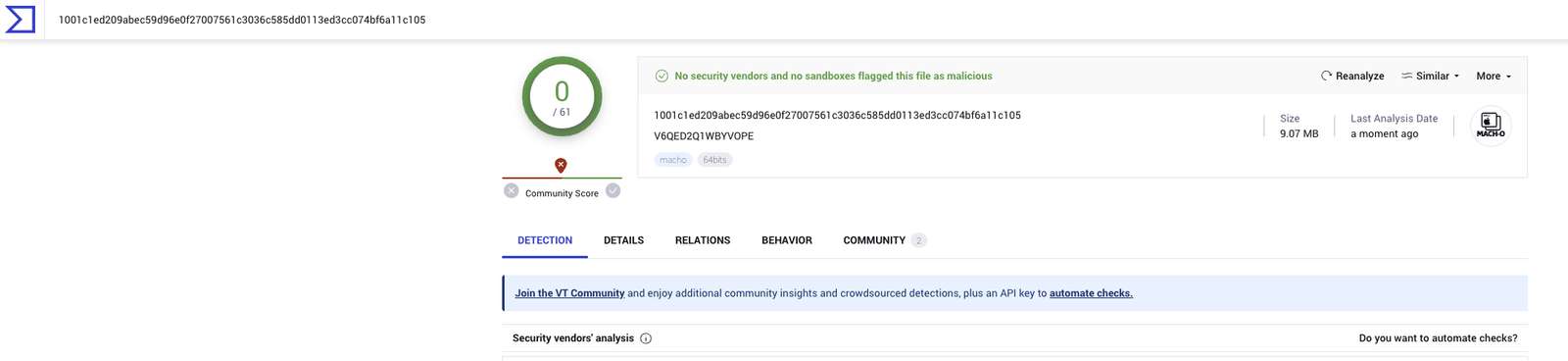
Task: Open the BEHAVIOR tab
Action: pos(787,240)
